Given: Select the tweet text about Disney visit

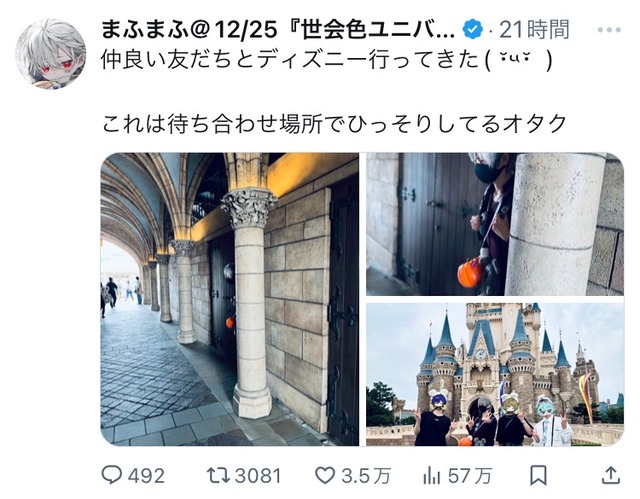Looking at the screenshot, I should (x=327, y=60).
